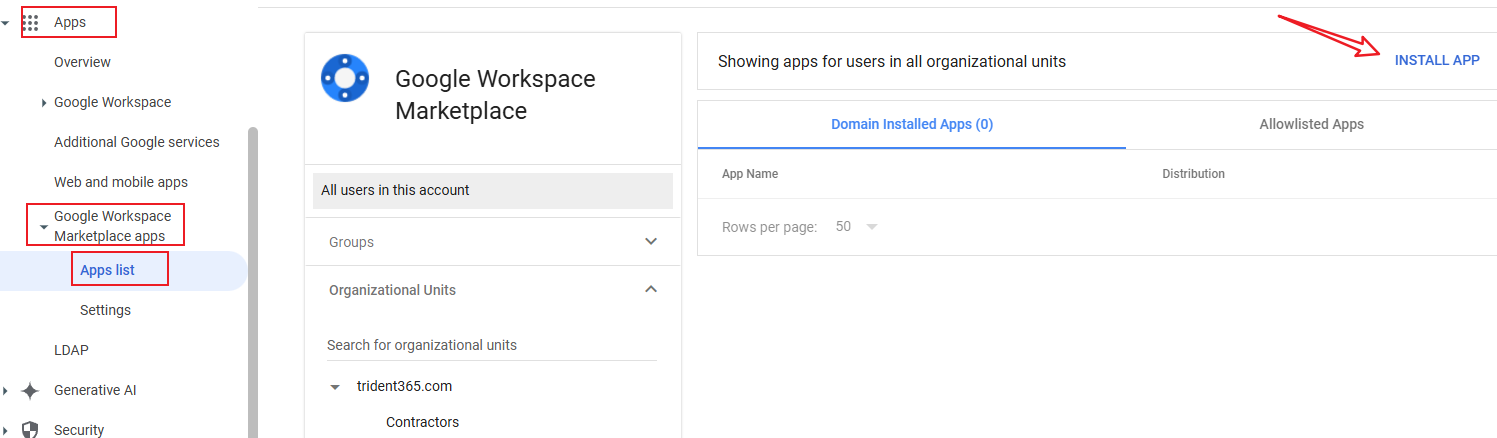Viewport: 1497px width, 438px height.
Task: Collapse the trident365.com tree arrow
Action: [336, 386]
